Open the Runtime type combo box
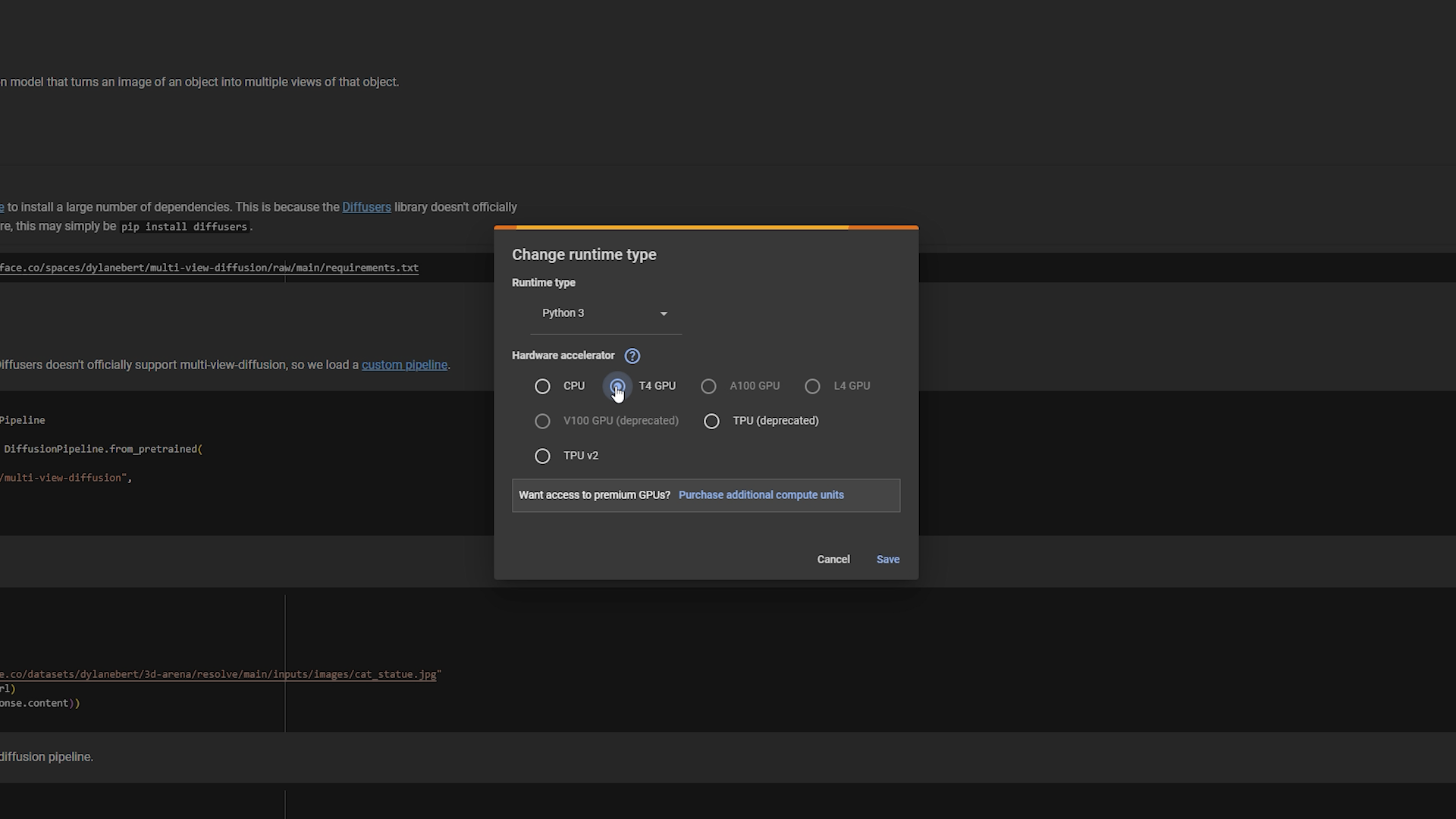Image resolution: width=1456 pixels, height=819 pixels. (603, 313)
